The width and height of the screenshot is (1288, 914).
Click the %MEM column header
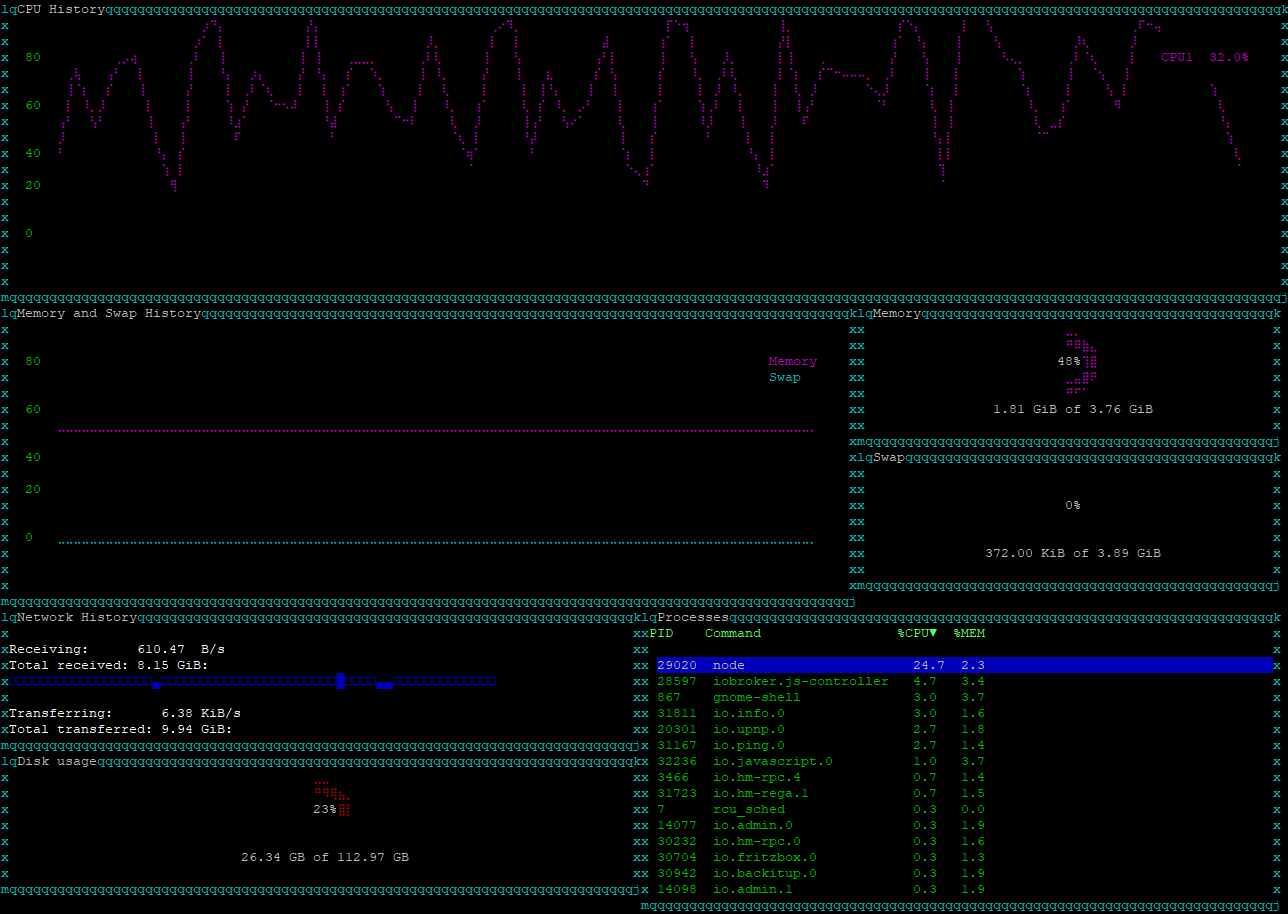(x=969, y=633)
